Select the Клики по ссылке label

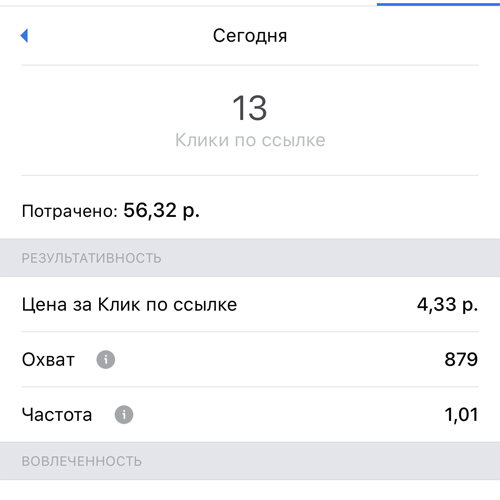click(x=250, y=140)
